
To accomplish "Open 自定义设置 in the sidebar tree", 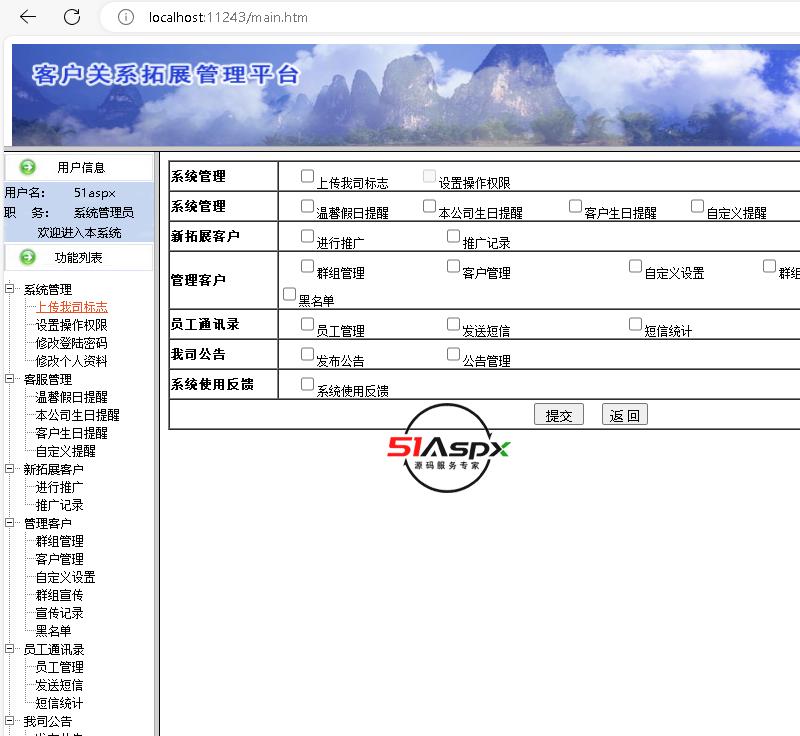I will tap(66, 577).
